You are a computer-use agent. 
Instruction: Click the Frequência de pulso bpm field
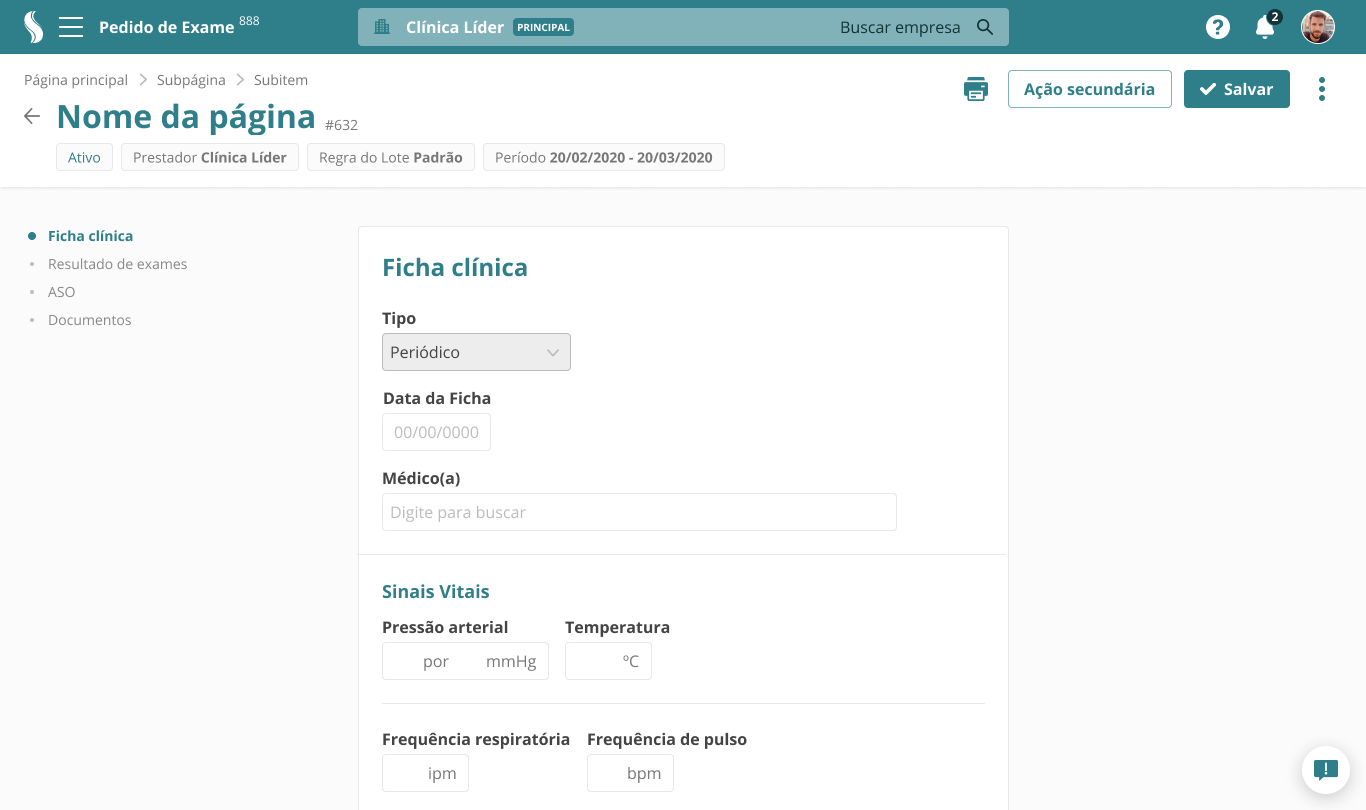coord(630,773)
